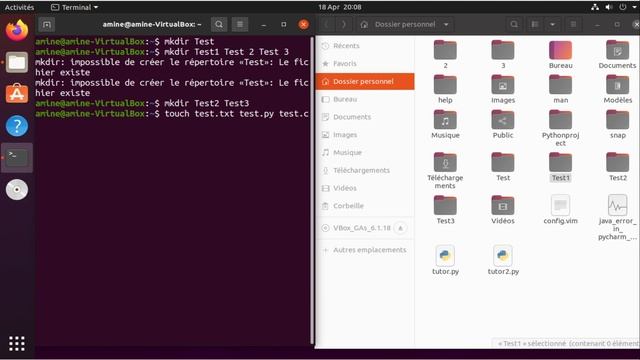Select the Terminal icon in the dock

click(x=17, y=158)
